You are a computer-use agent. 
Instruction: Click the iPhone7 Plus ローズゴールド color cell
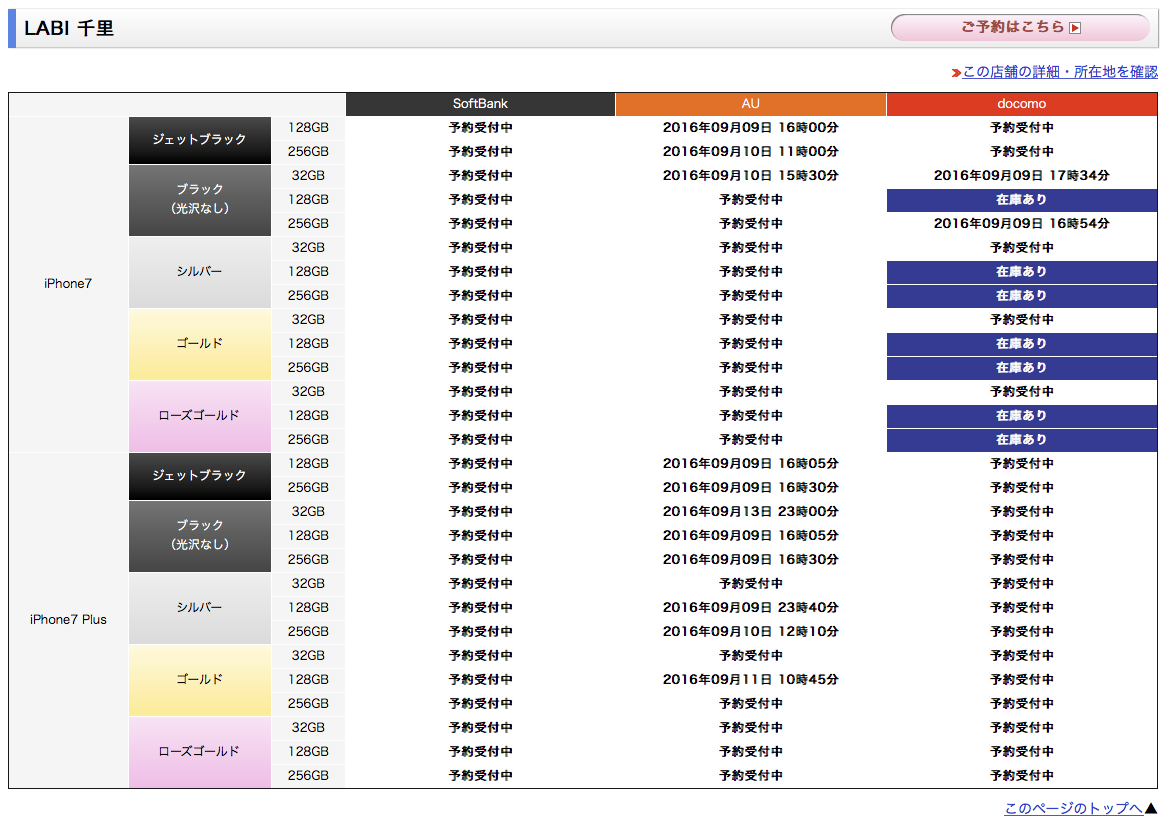tap(199, 752)
